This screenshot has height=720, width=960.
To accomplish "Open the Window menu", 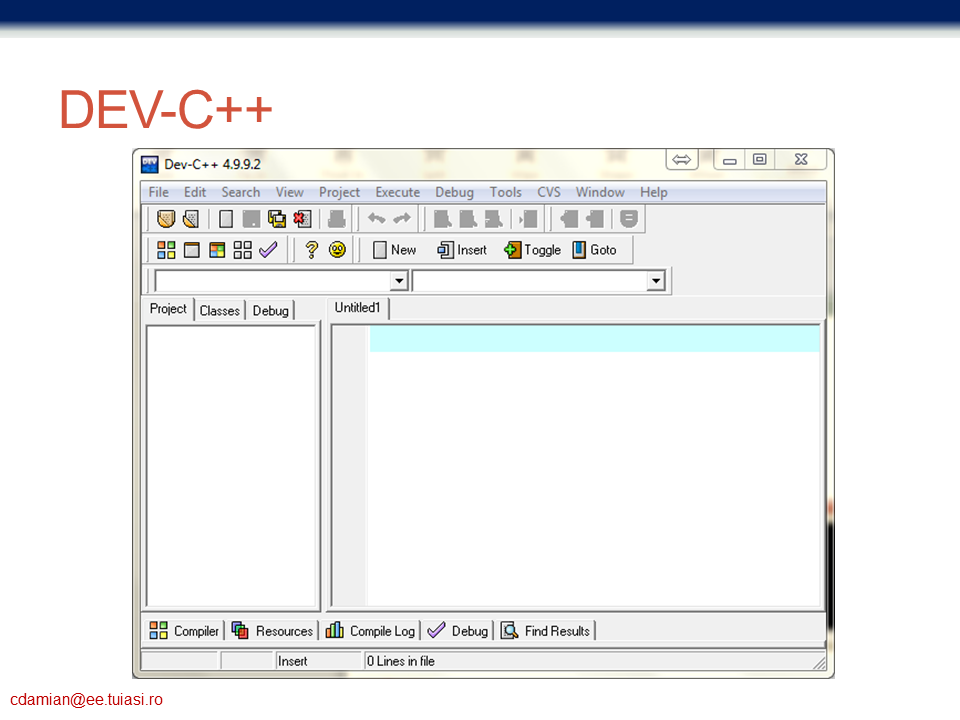I will click(x=600, y=192).
